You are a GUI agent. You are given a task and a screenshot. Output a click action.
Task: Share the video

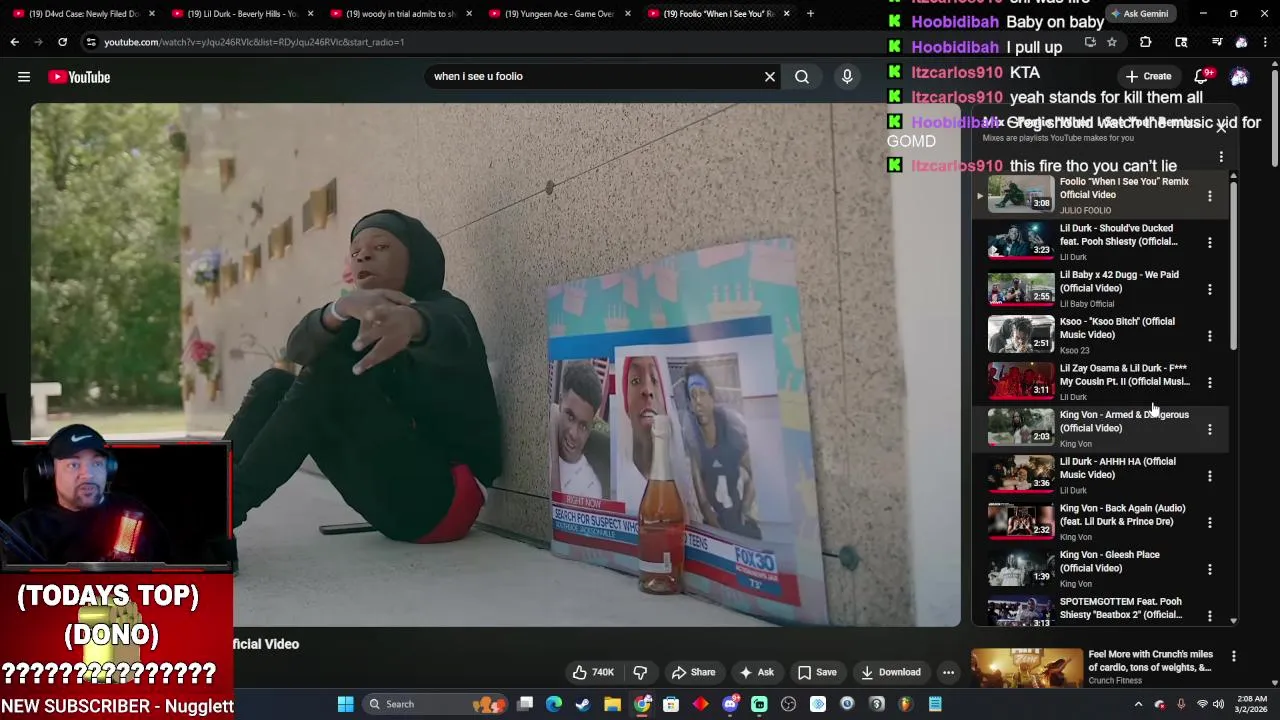(693, 672)
